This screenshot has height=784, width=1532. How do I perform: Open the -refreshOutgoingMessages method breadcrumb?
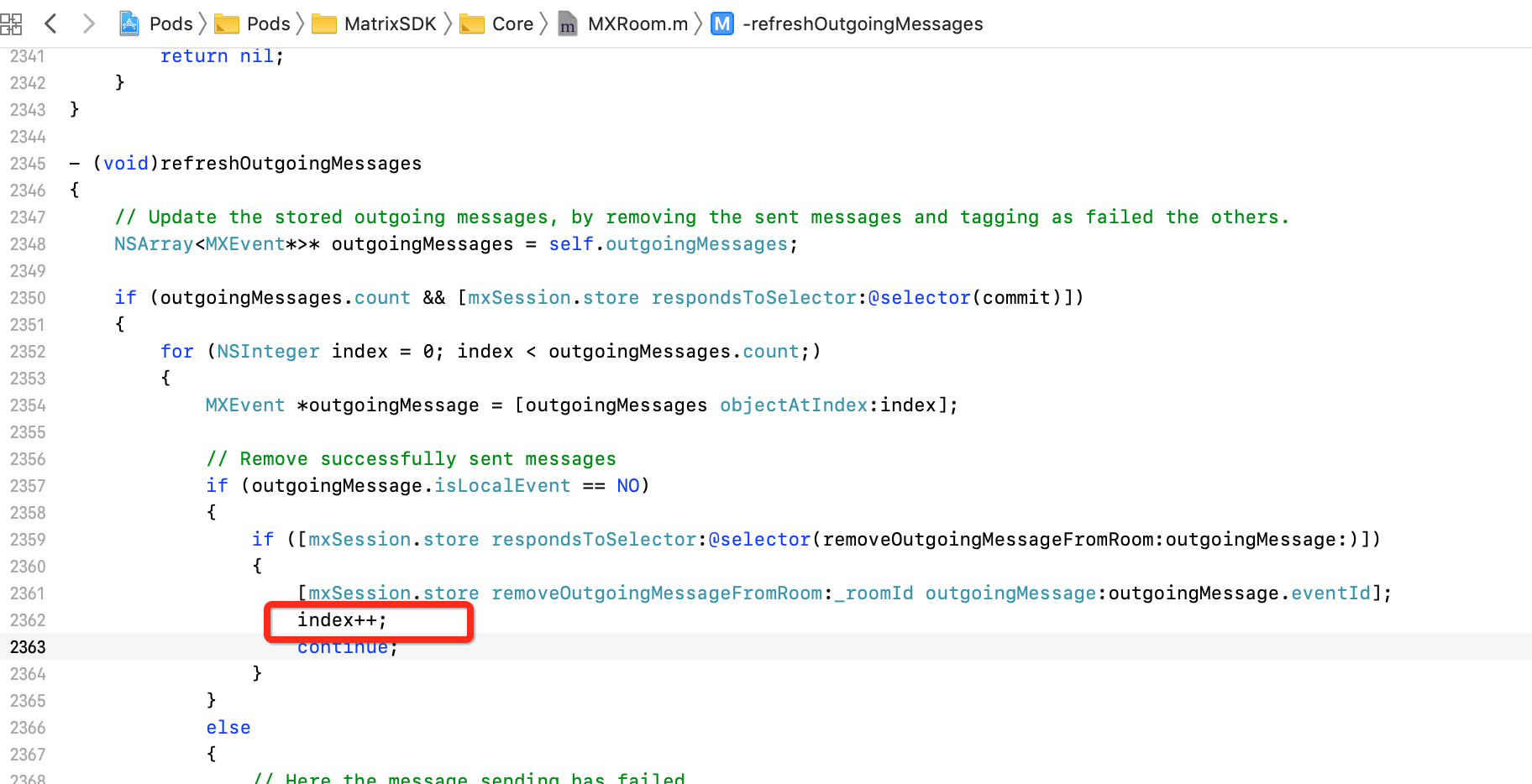[847, 24]
